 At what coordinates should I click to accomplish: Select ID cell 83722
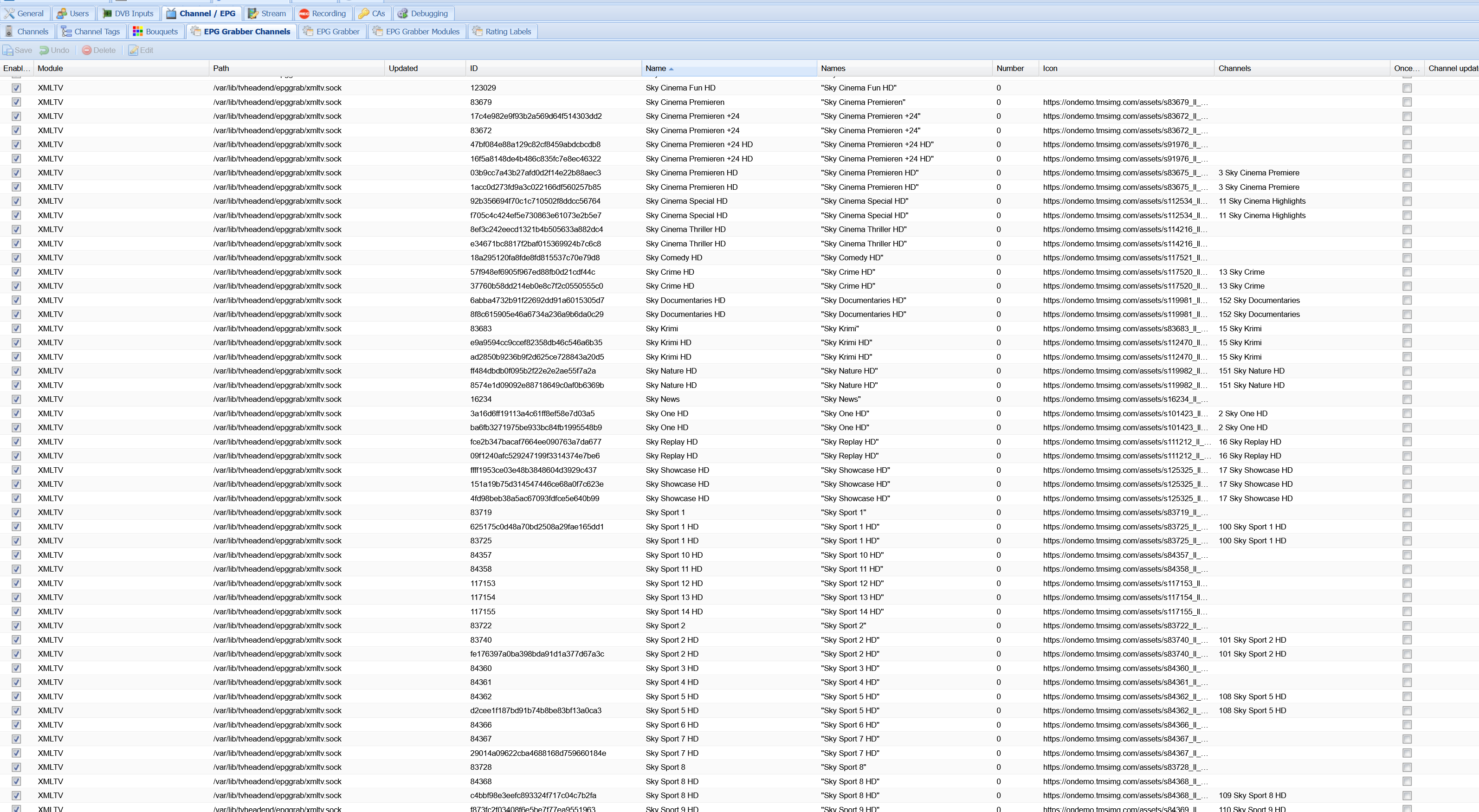[x=554, y=626]
